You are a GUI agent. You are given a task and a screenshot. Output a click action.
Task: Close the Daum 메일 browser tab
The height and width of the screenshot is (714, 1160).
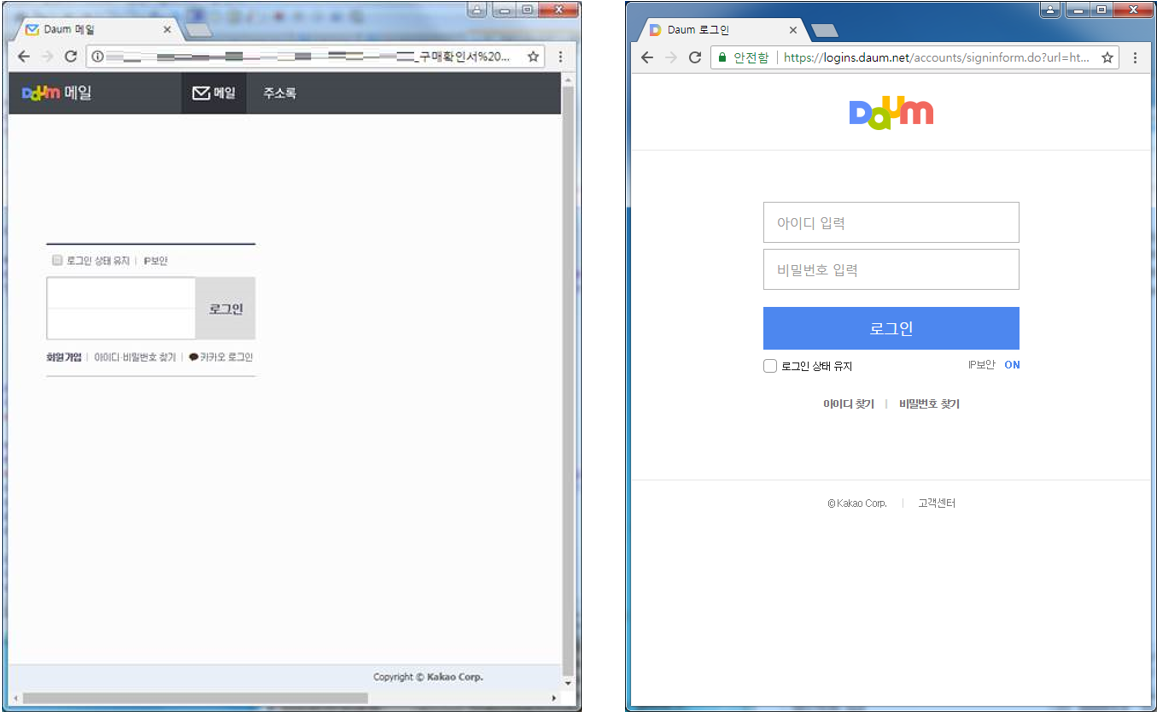click(166, 30)
